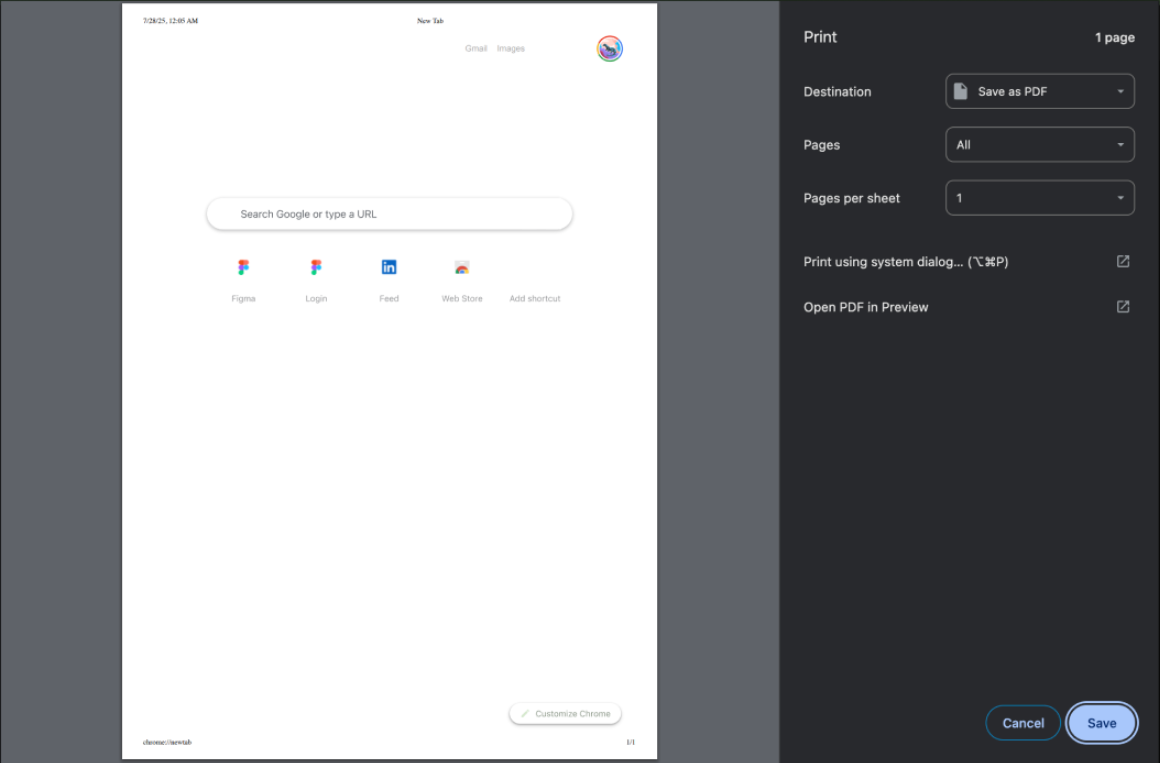Click the Save button
The height and width of the screenshot is (763, 1160).
pyautogui.click(x=1101, y=723)
